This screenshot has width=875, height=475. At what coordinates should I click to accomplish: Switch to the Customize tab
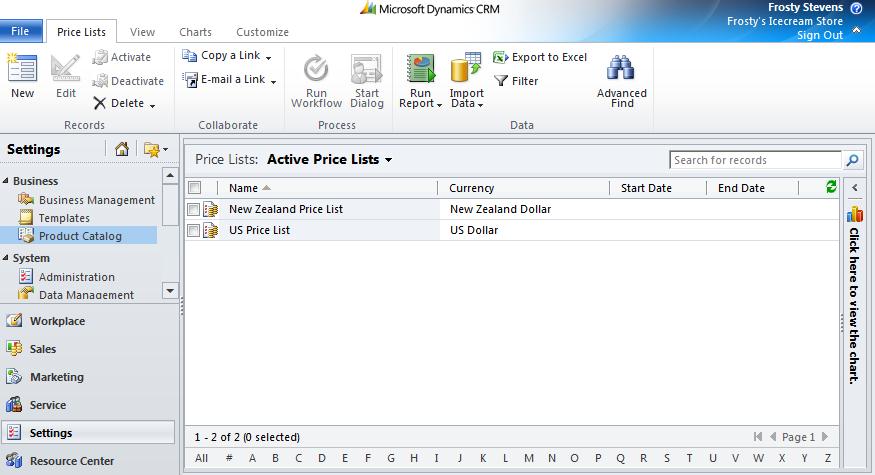pos(262,32)
